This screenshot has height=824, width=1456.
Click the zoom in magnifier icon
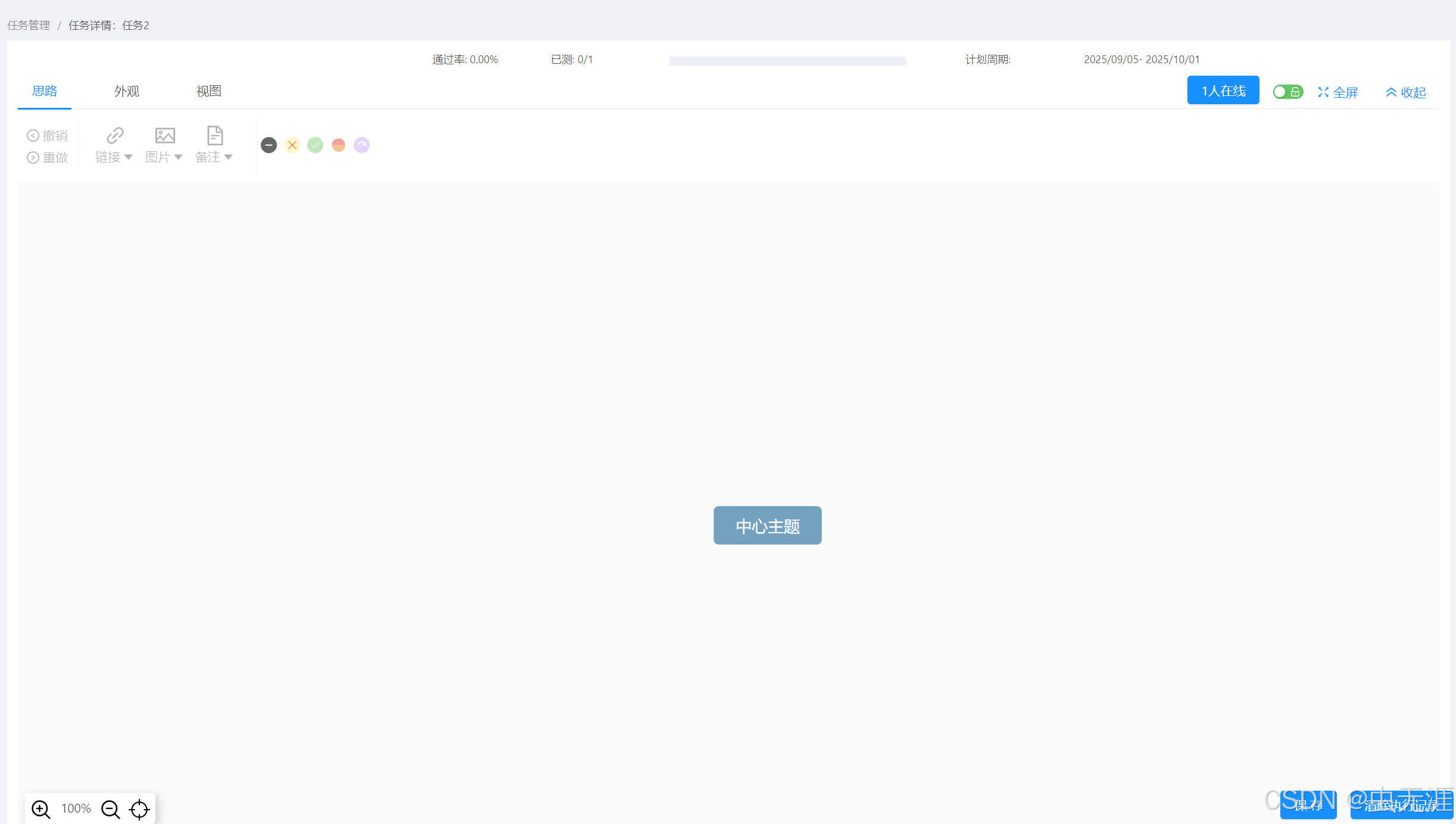point(40,809)
